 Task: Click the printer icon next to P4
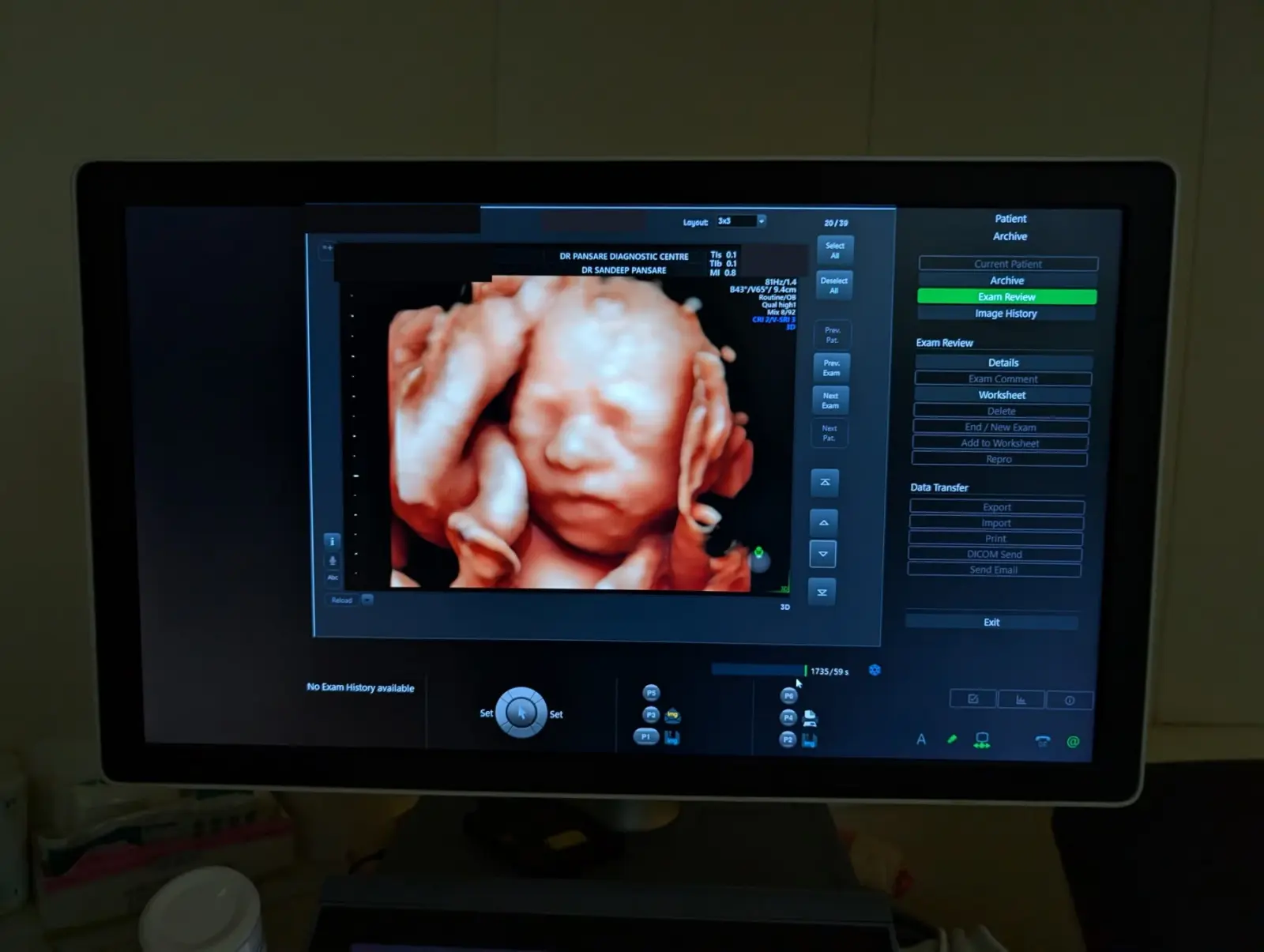coord(810,718)
